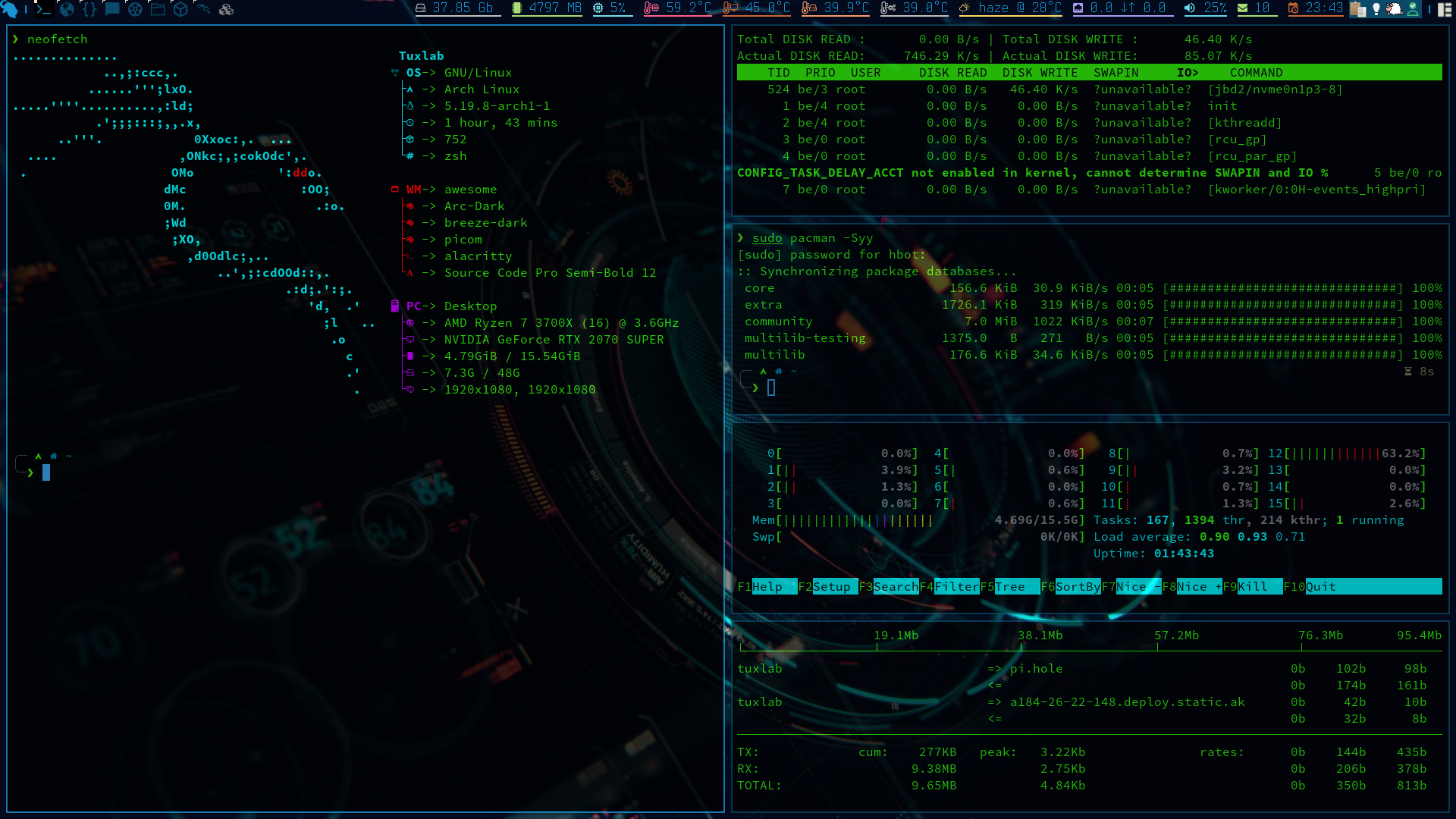Open F6 SortBy in htop footer
Screen dimensions: 1456x819
(x=1077, y=586)
